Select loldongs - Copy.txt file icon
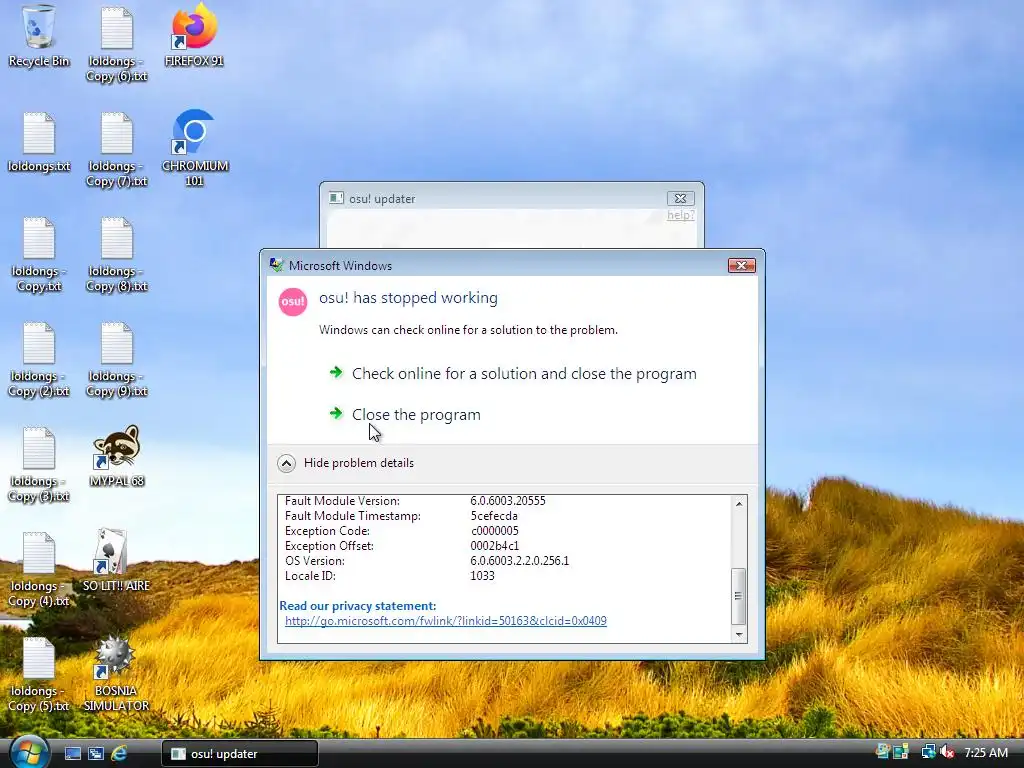 (x=39, y=255)
